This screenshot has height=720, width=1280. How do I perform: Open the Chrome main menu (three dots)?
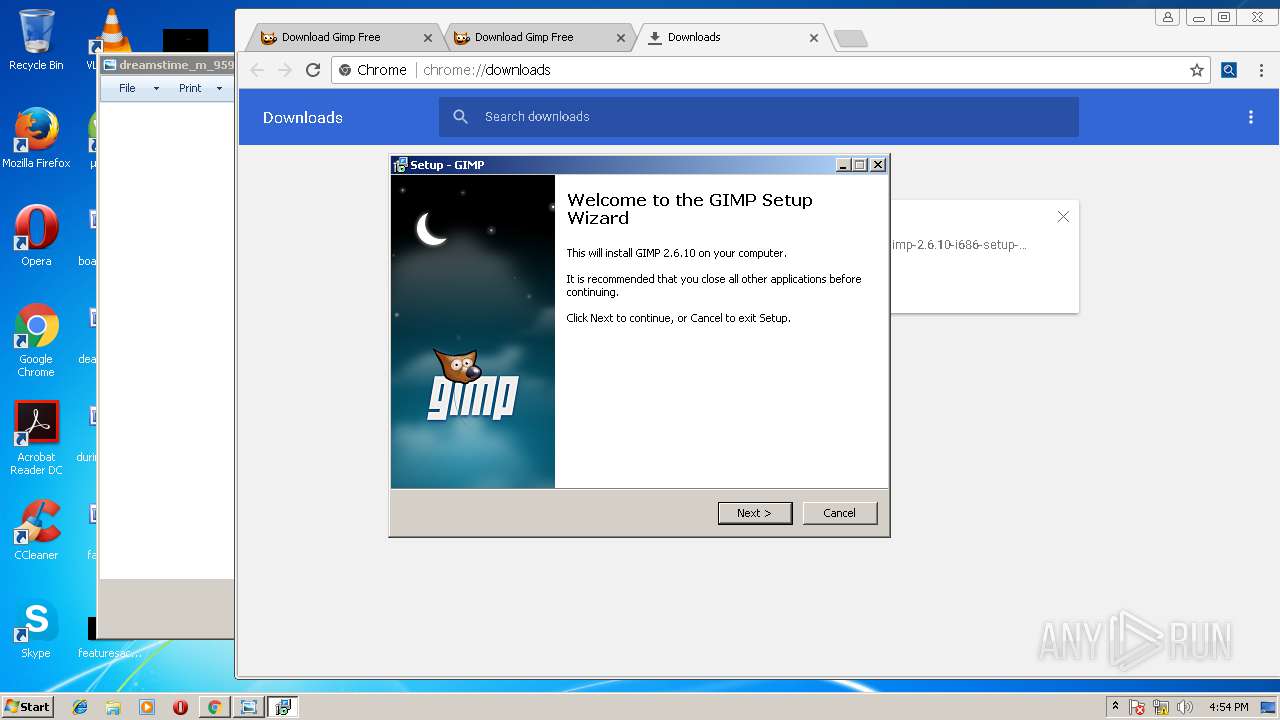coord(1261,70)
